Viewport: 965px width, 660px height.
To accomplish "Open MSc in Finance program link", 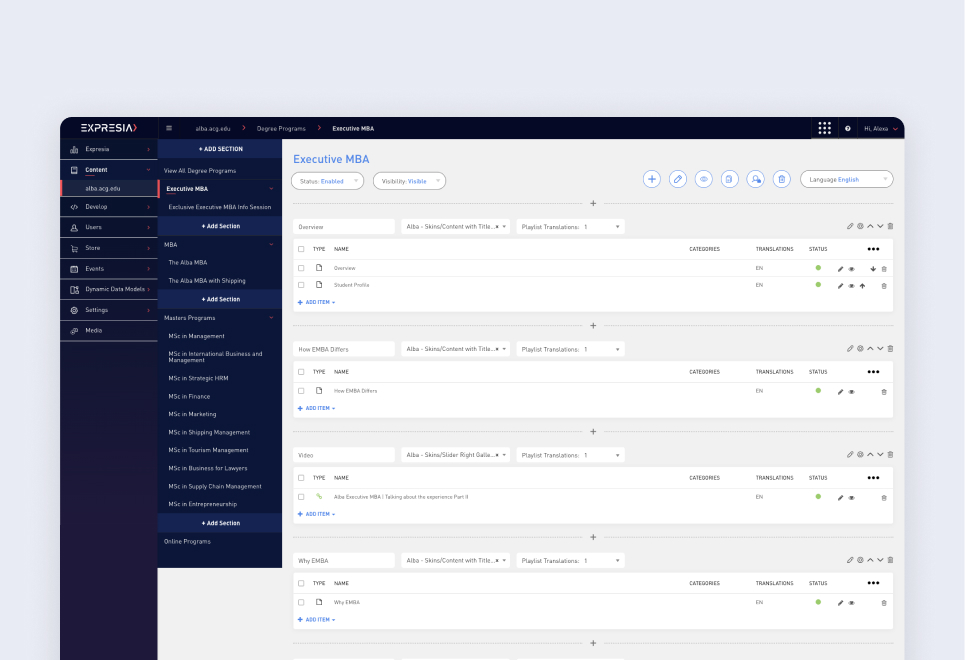I will point(189,397).
